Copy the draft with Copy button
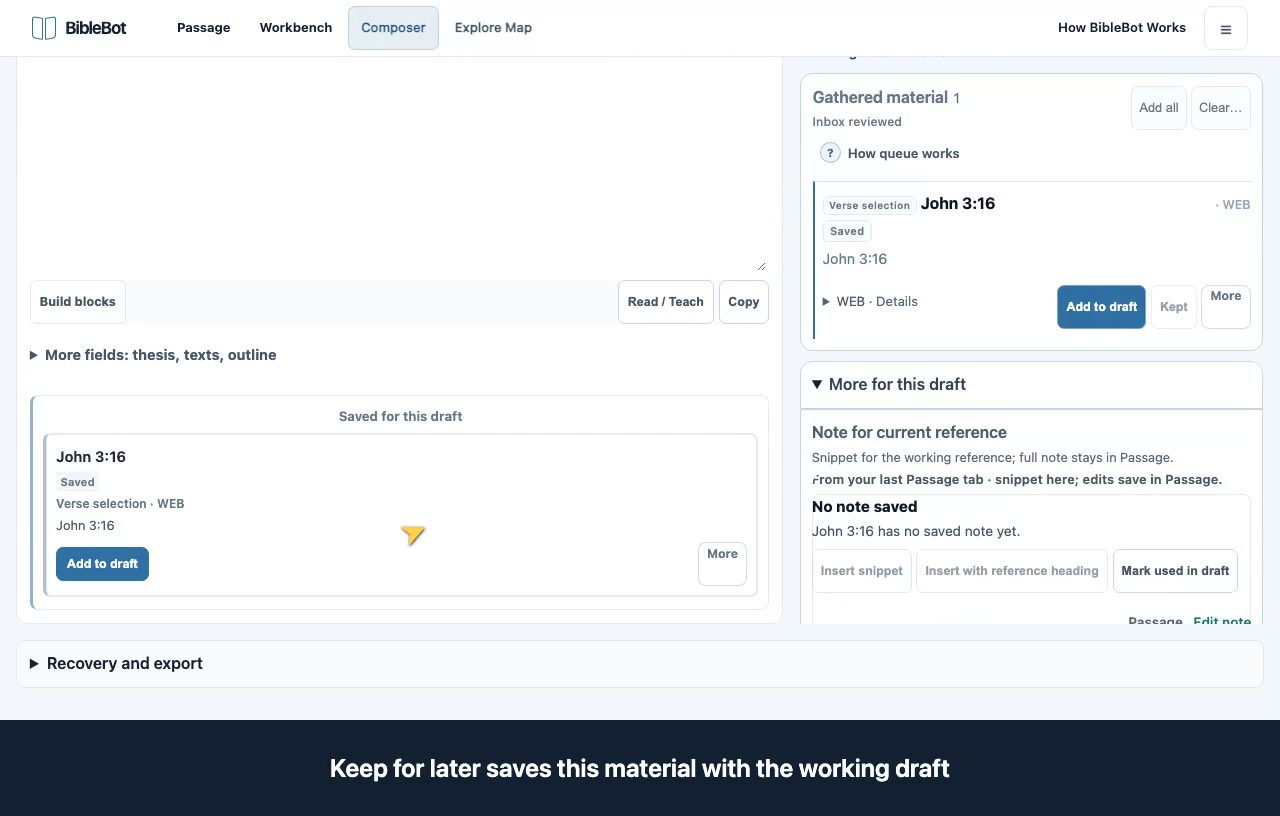The width and height of the screenshot is (1280, 816). click(744, 302)
